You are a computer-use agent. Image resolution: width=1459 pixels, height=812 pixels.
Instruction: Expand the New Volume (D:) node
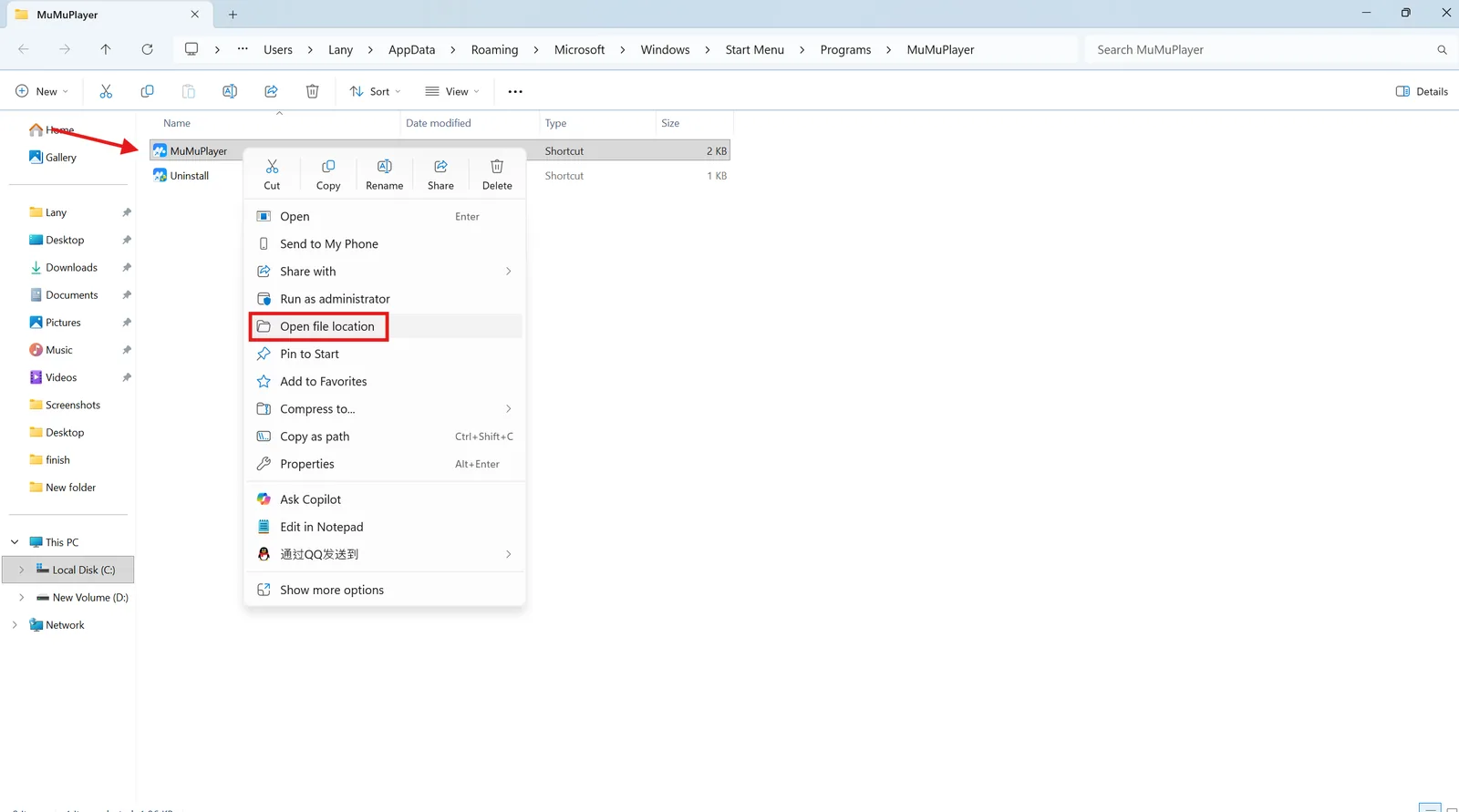tap(21, 598)
